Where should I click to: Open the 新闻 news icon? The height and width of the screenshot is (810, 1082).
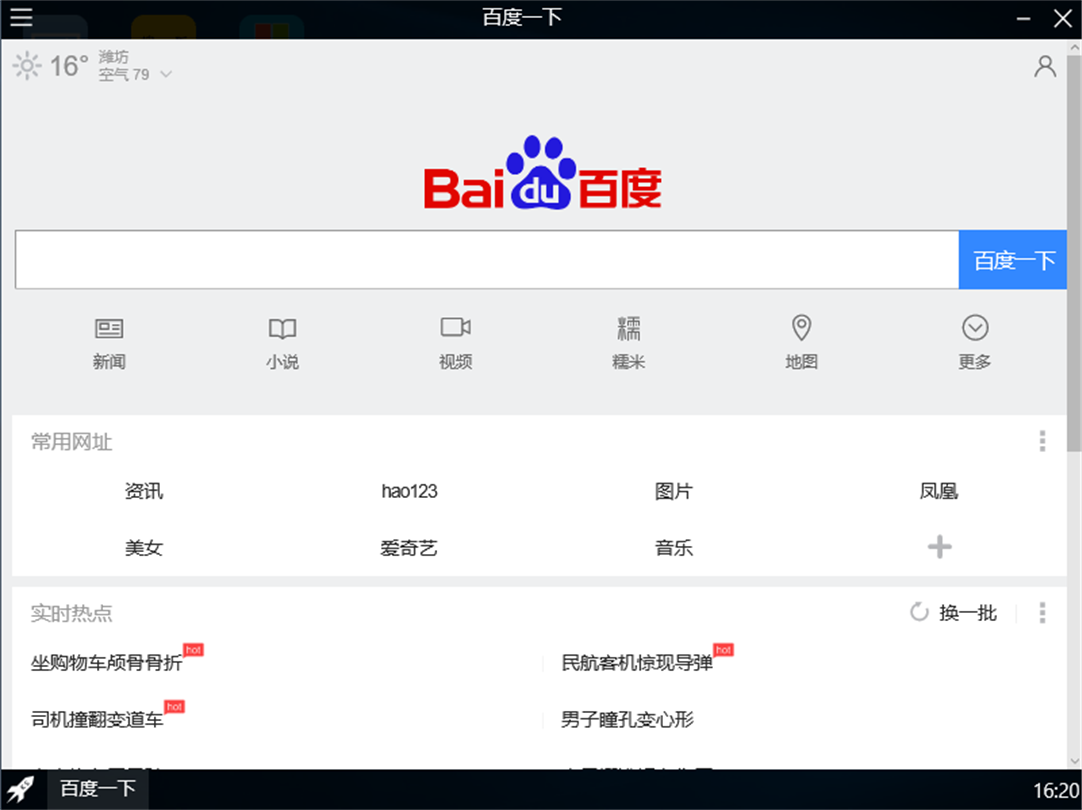tap(109, 328)
